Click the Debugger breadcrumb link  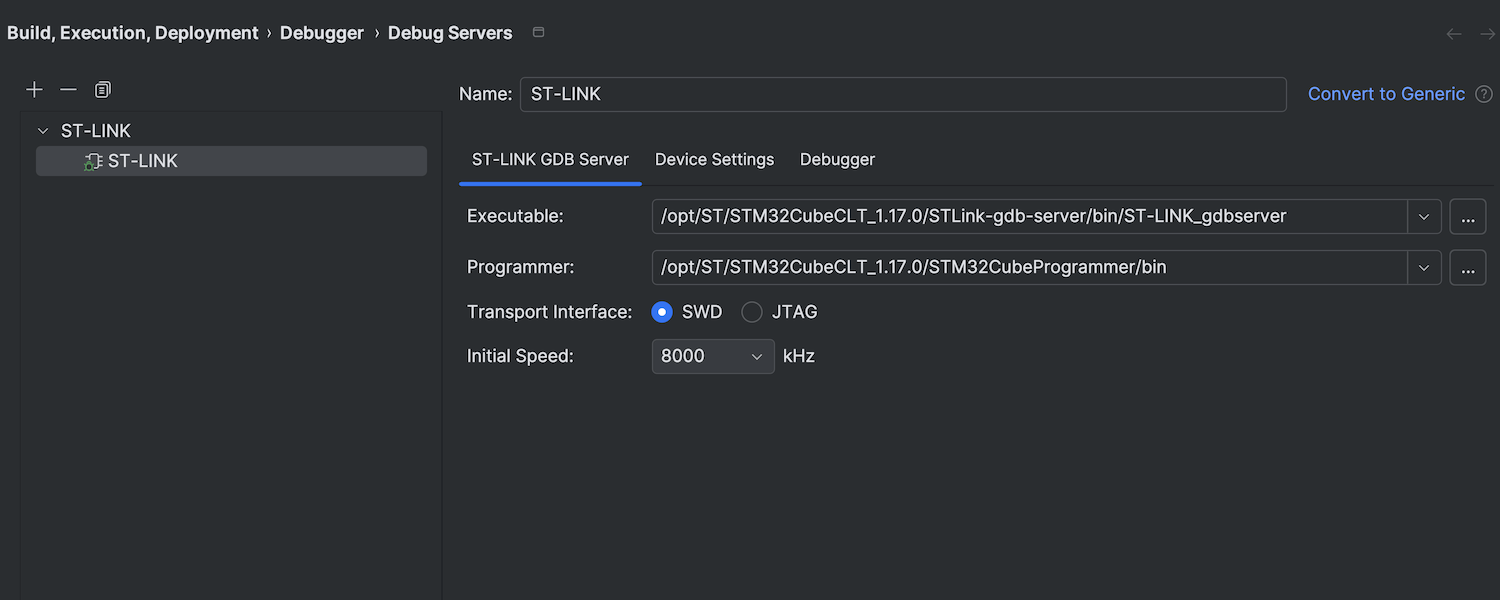321,33
